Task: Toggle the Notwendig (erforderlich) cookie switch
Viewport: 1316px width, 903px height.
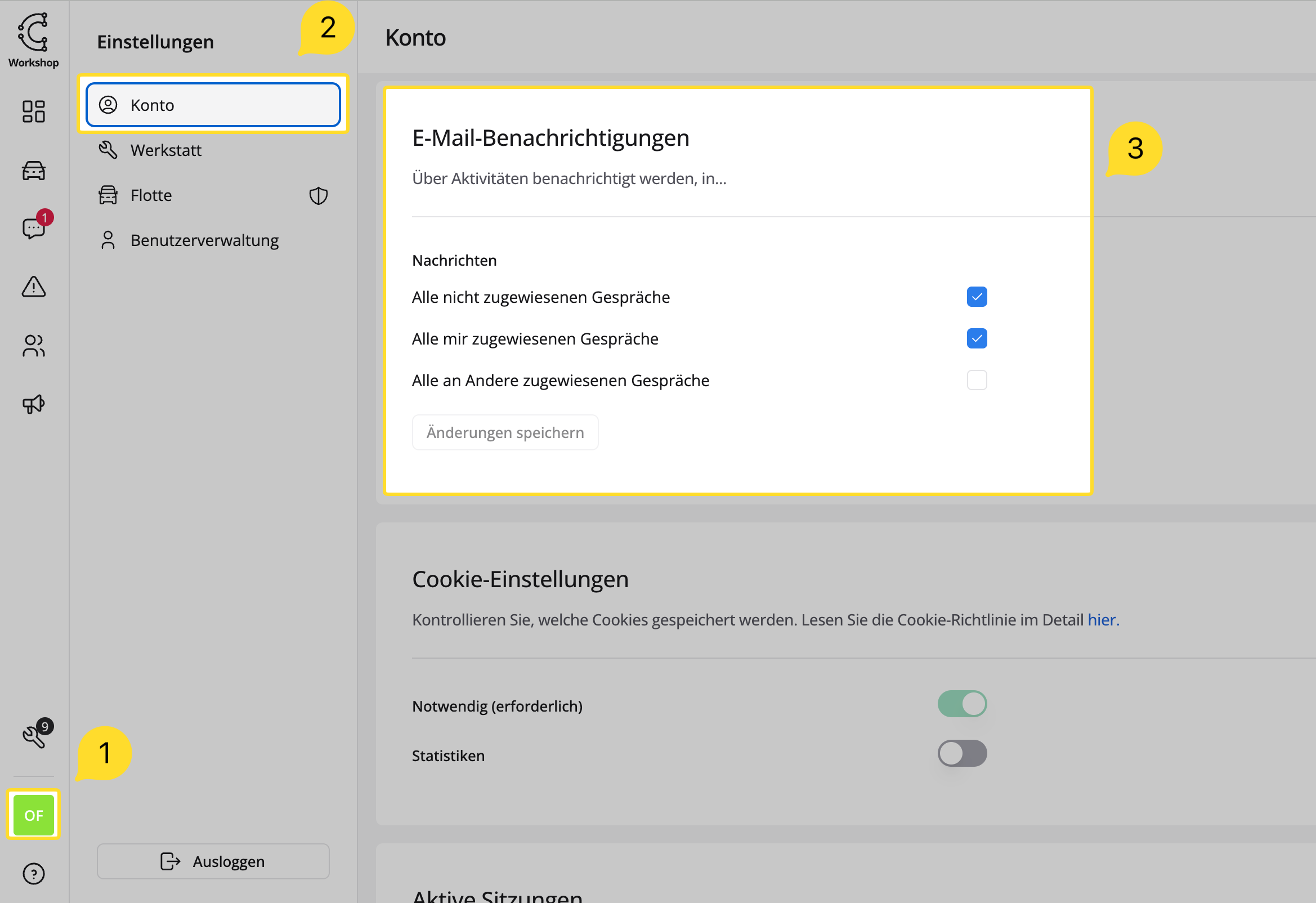Action: 962,704
